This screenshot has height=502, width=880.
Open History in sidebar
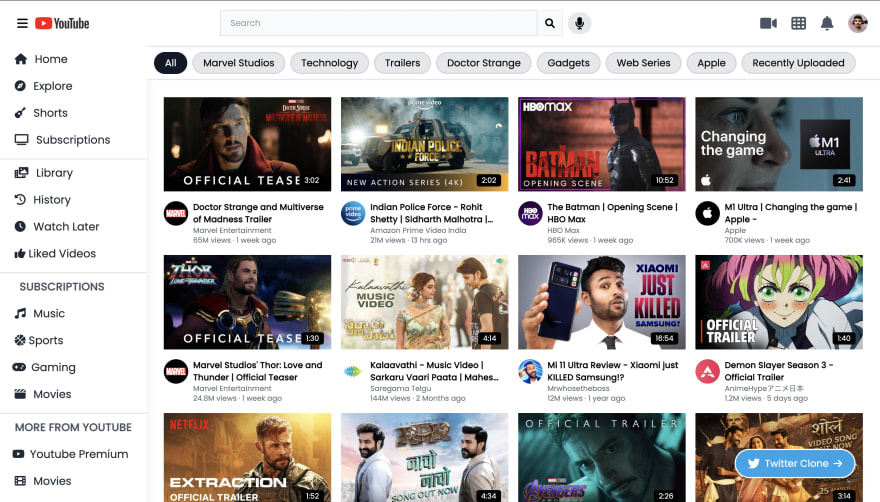tap(43, 200)
